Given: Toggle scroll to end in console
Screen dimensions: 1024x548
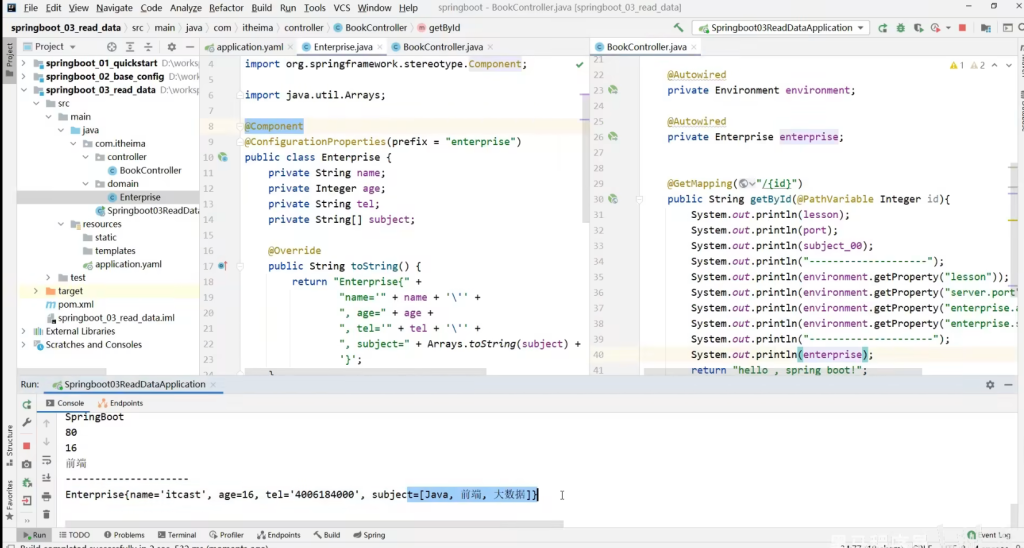Looking at the screenshot, I should [x=46, y=479].
